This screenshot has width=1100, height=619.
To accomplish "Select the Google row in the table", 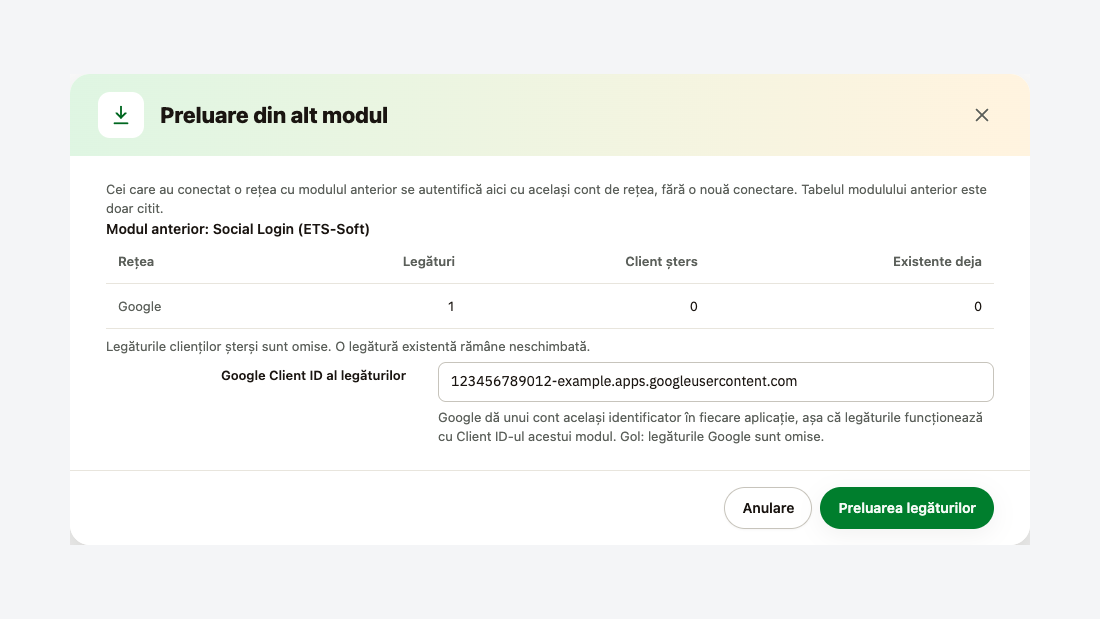I will click(x=550, y=307).
